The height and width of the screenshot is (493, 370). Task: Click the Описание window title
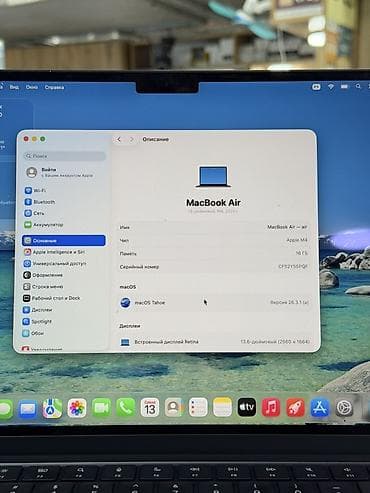pyautogui.click(x=155, y=139)
